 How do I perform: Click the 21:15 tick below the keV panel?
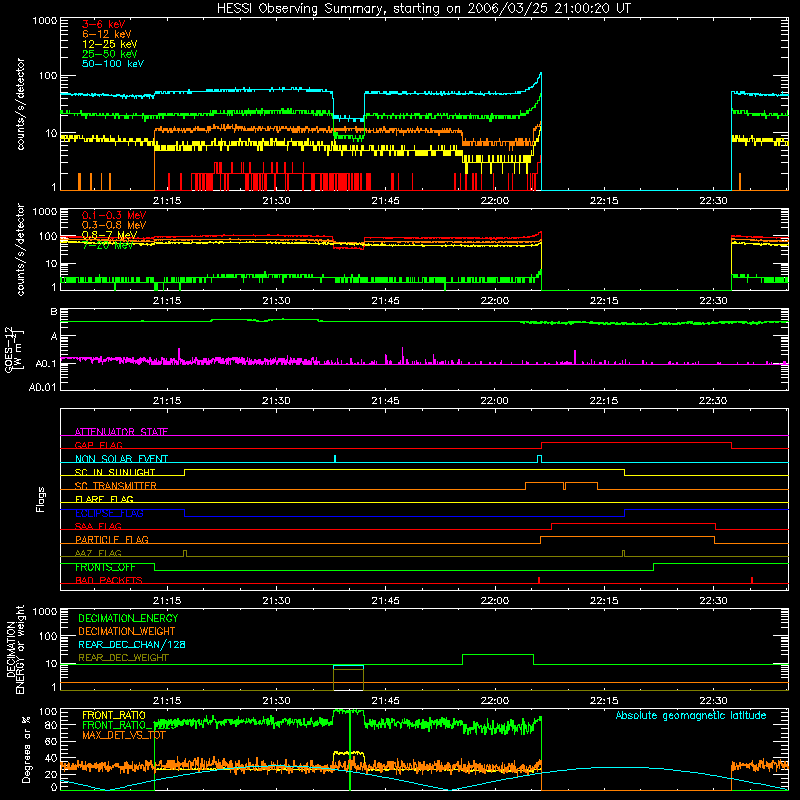(167, 201)
